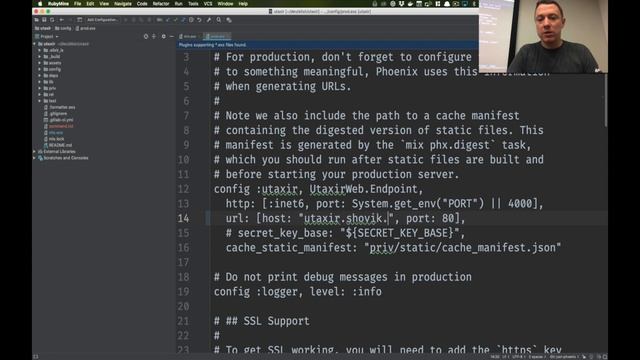
Task: Open the Project view dropdown
Action: point(47,36)
